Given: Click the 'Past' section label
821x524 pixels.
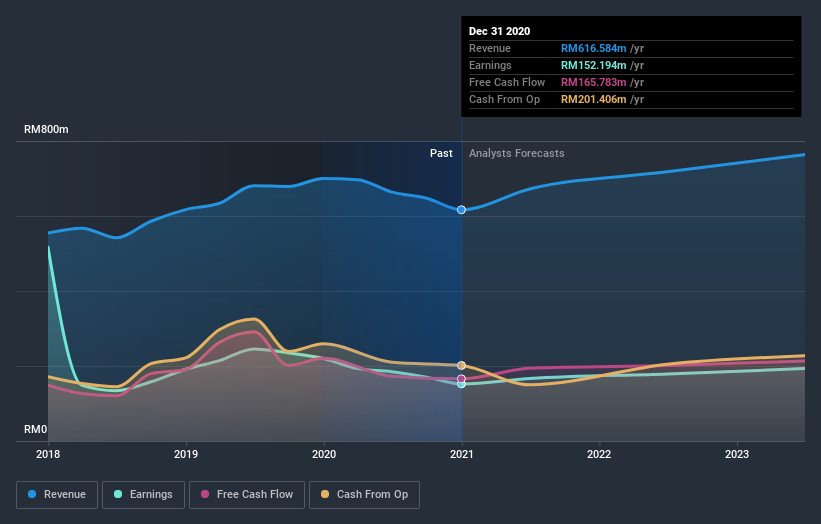Looking at the screenshot, I should [x=441, y=153].
